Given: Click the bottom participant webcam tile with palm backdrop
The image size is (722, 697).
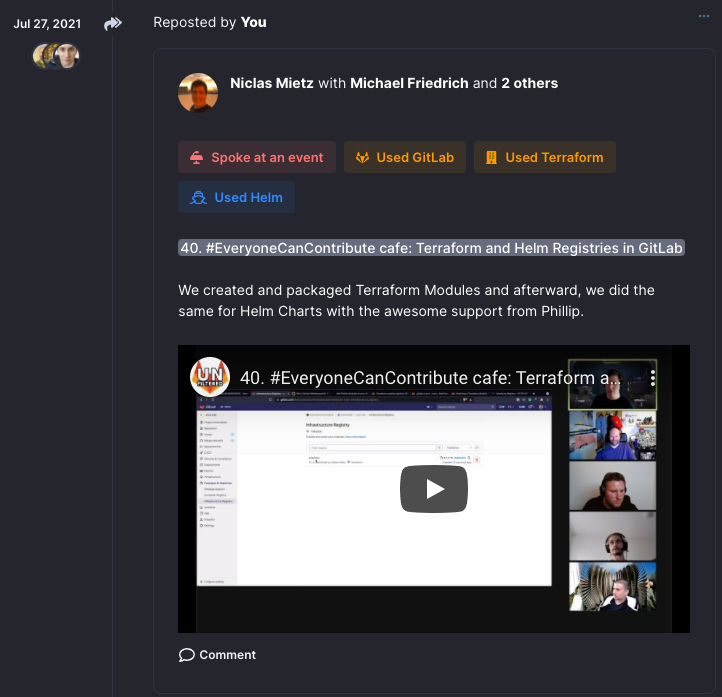Looking at the screenshot, I should pos(612,587).
